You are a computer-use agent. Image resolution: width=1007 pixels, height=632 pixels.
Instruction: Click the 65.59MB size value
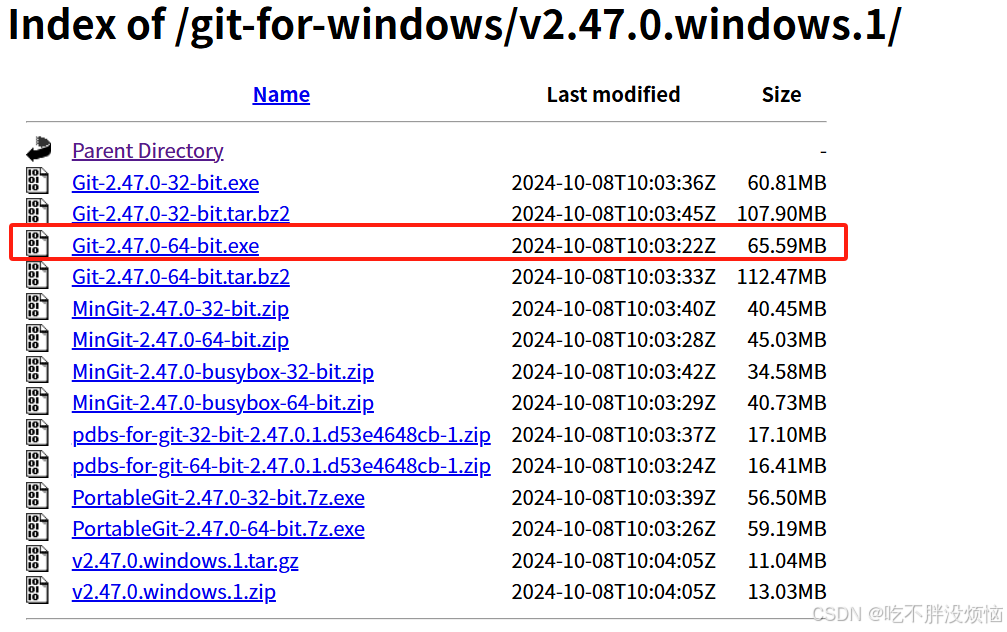(787, 245)
